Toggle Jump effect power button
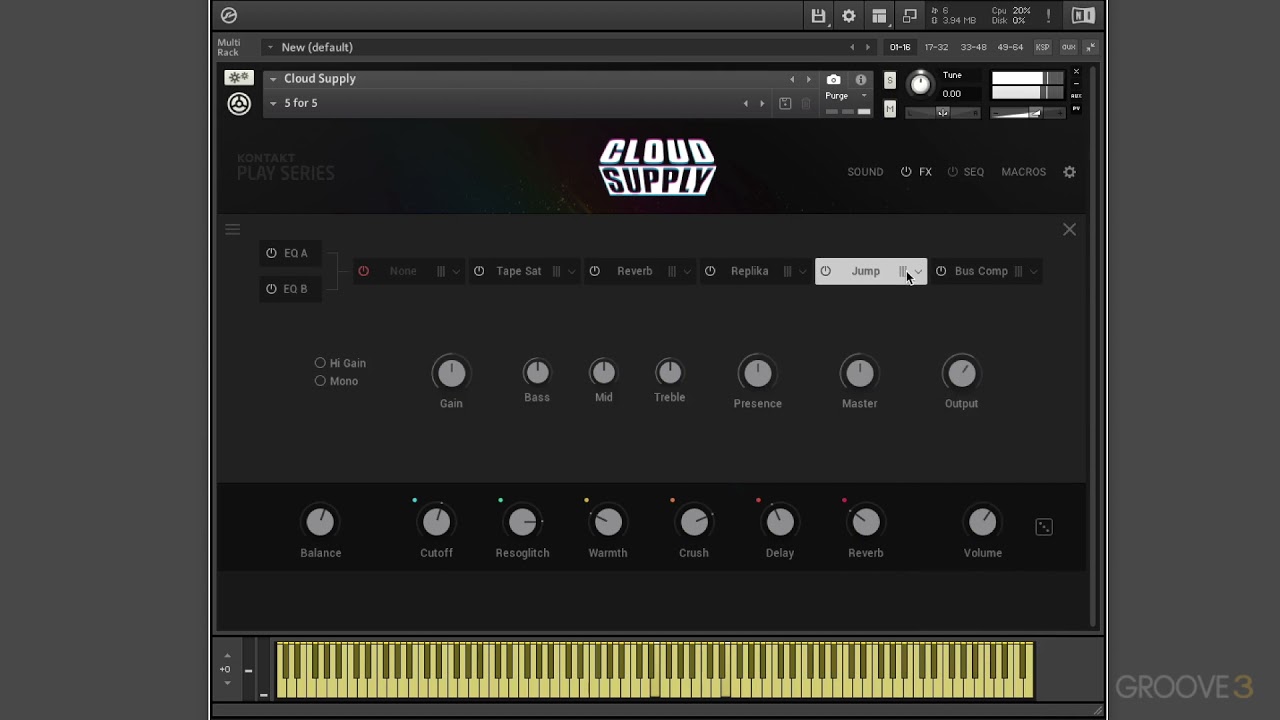The image size is (1280, 720). point(825,271)
